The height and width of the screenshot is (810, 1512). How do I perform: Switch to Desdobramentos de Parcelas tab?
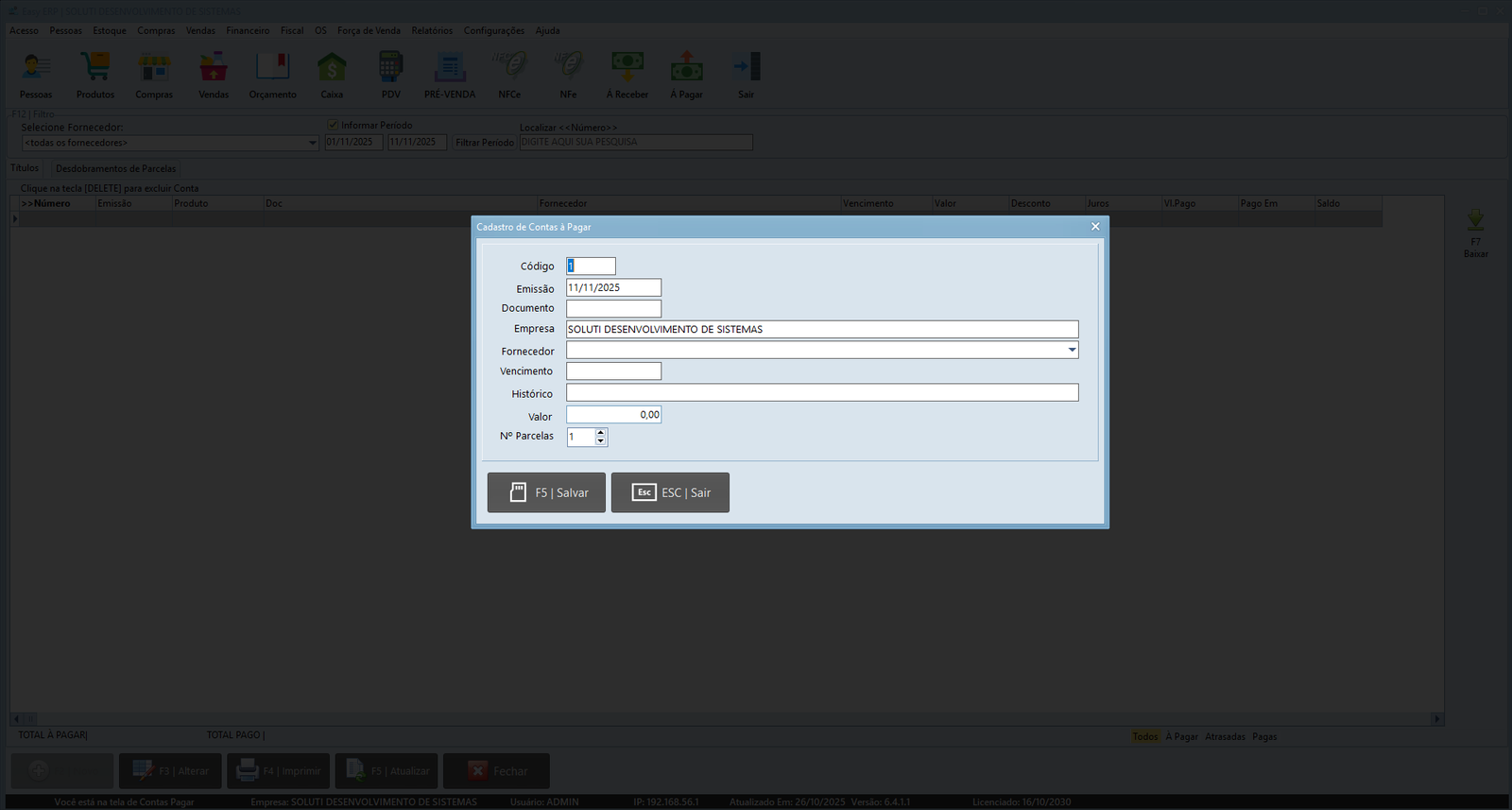pos(115,168)
